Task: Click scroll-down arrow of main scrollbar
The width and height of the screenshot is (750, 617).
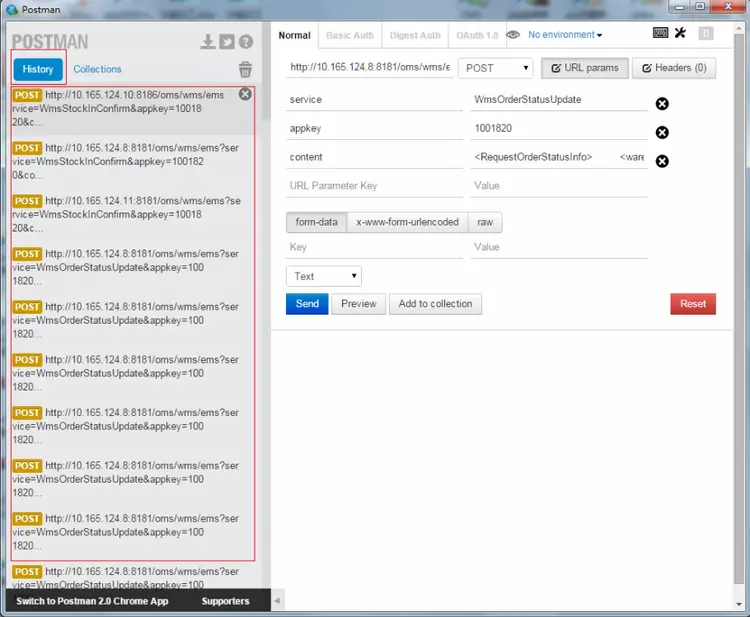Action: (739, 604)
